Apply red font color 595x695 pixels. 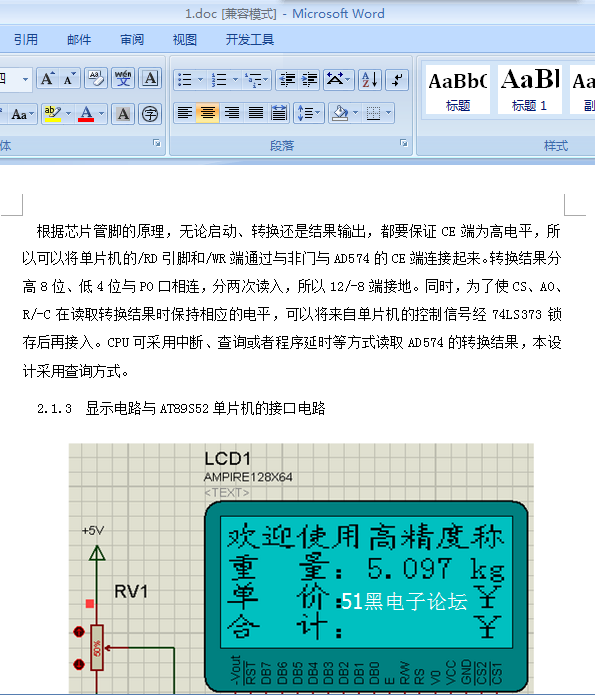pyautogui.click(x=86, y=114)
